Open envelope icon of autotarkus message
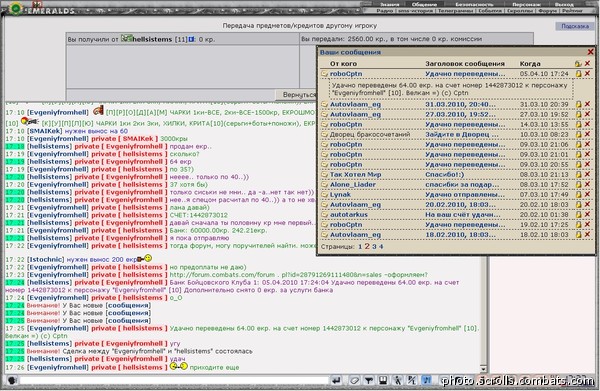The image size is (600, 391). [324, 214]
